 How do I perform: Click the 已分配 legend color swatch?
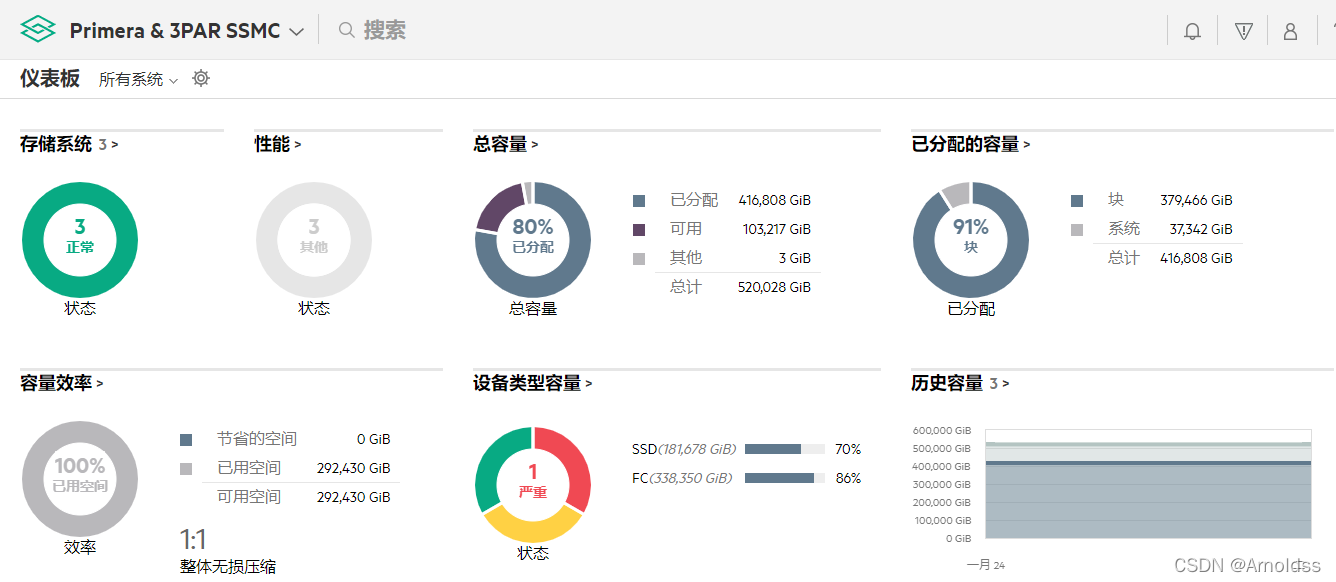click(639, 201)
